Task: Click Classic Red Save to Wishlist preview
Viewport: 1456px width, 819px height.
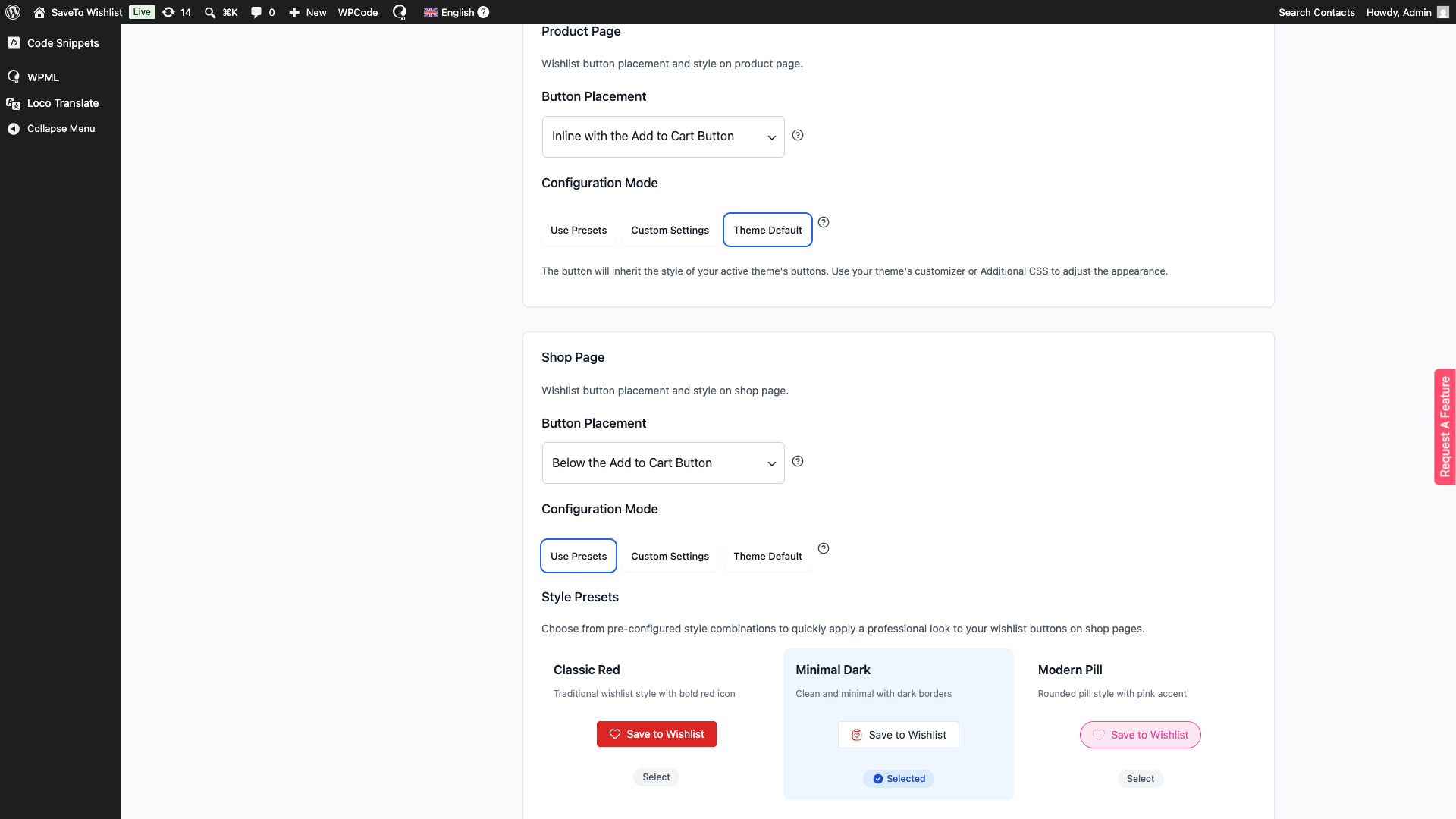Action: [x=656, y=734]
